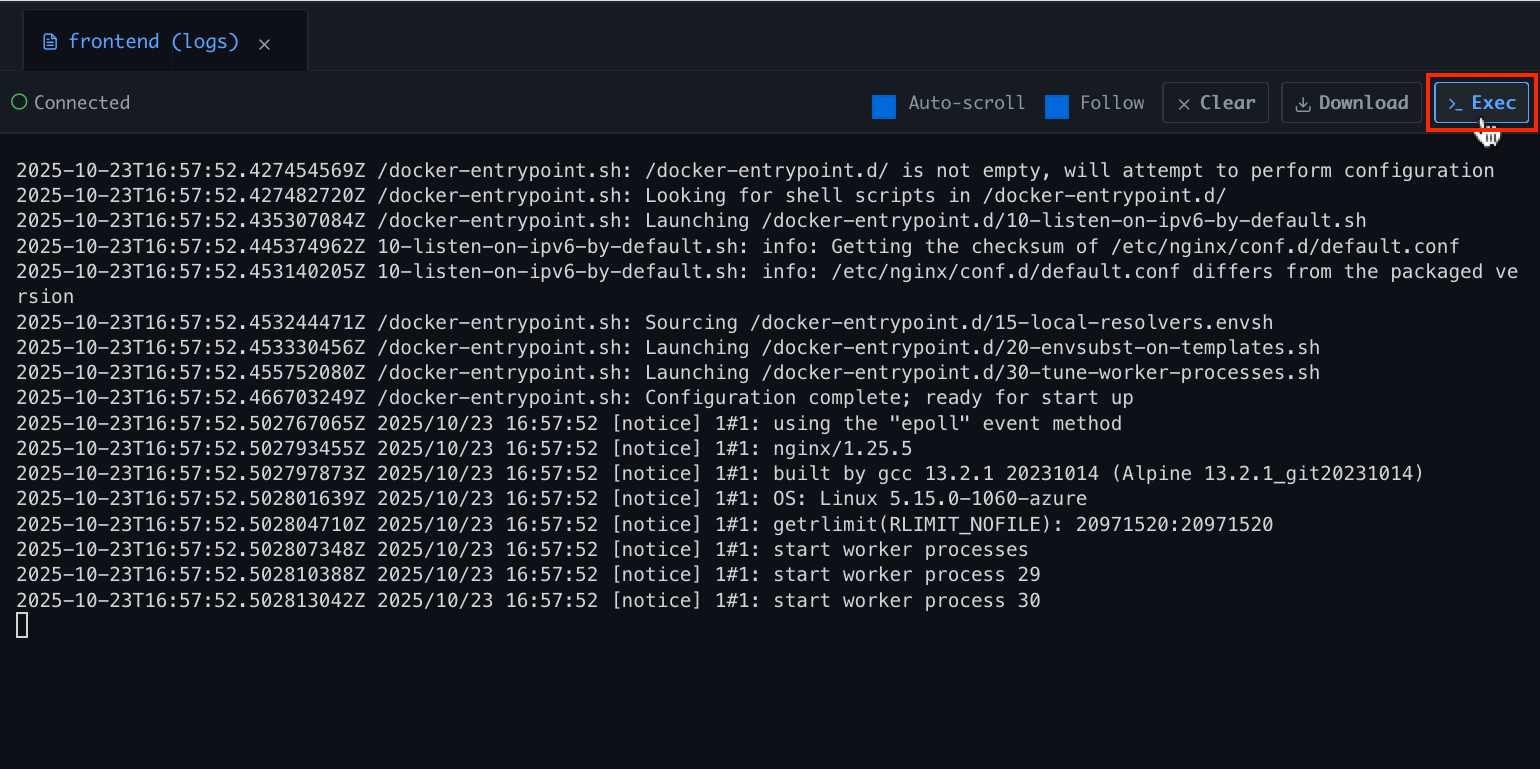
Task: Click the getrlimit(RLIMIT_NOFILE) log line
Action: coord(644,525)
